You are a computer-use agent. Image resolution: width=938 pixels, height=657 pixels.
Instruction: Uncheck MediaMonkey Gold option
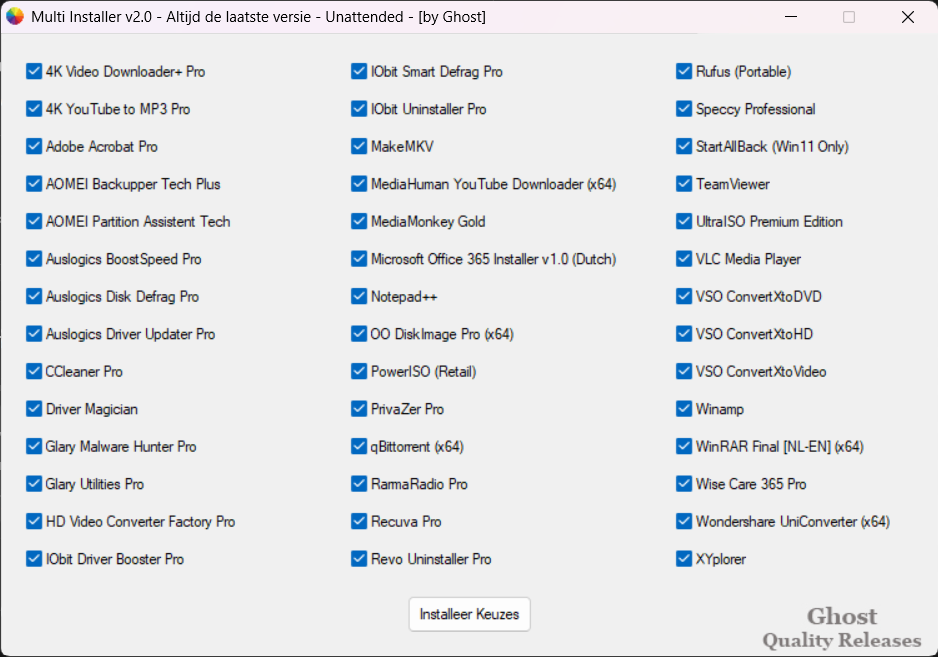(359, 221)
